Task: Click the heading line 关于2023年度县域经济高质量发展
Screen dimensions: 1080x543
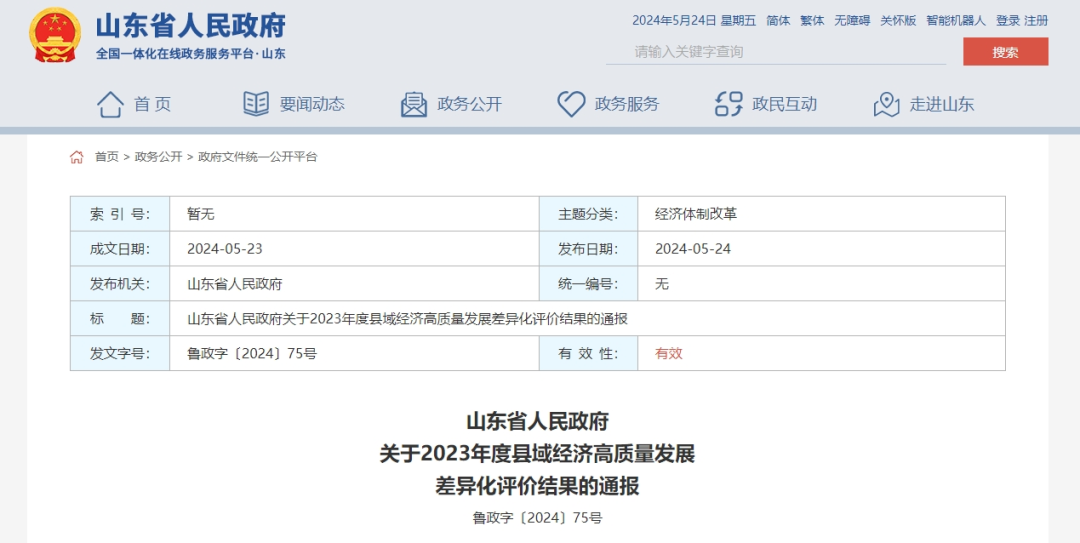Action: click(537, 453)
